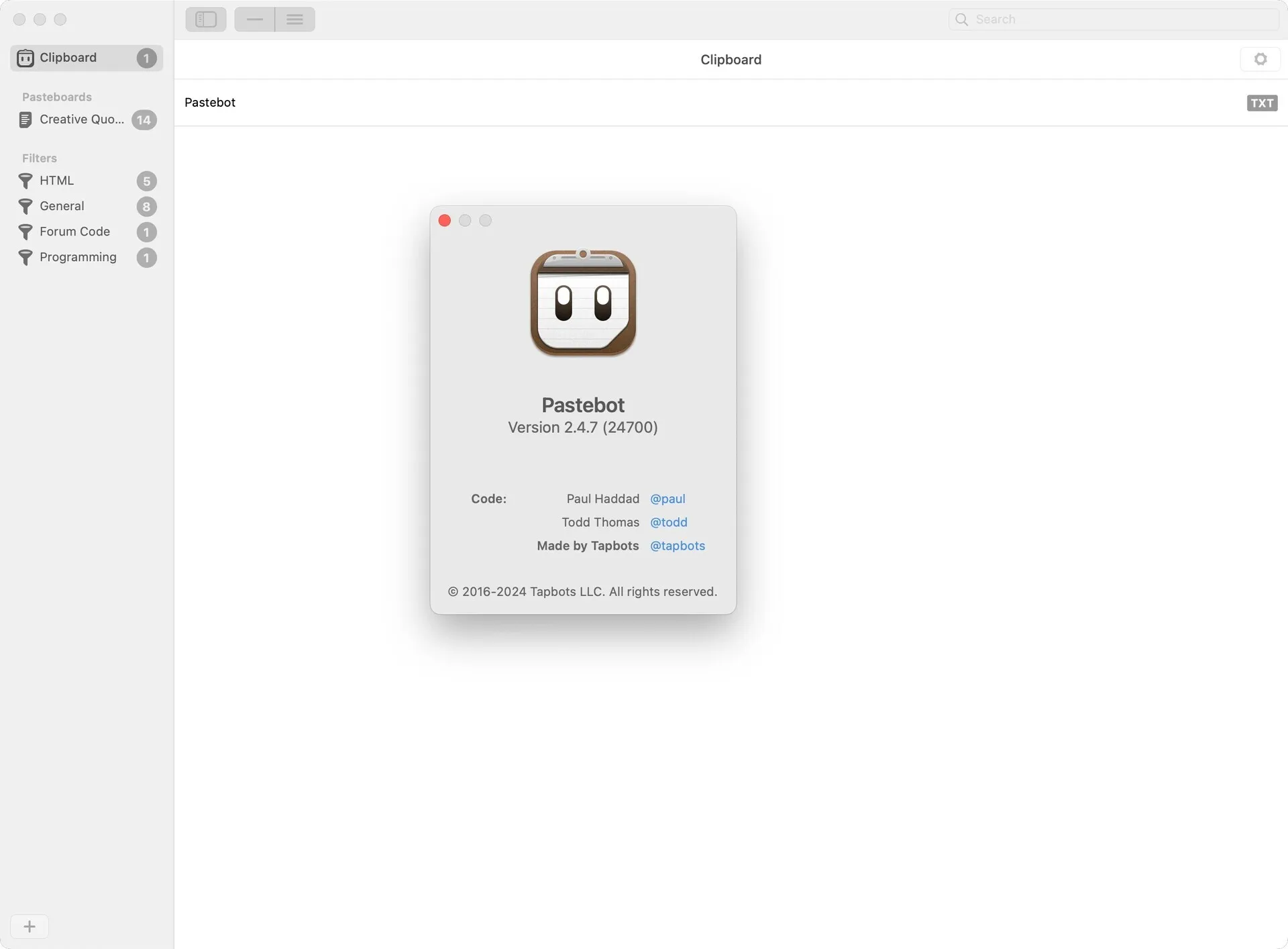Toggle the sidebar with the toolbar button

[206, 19]
